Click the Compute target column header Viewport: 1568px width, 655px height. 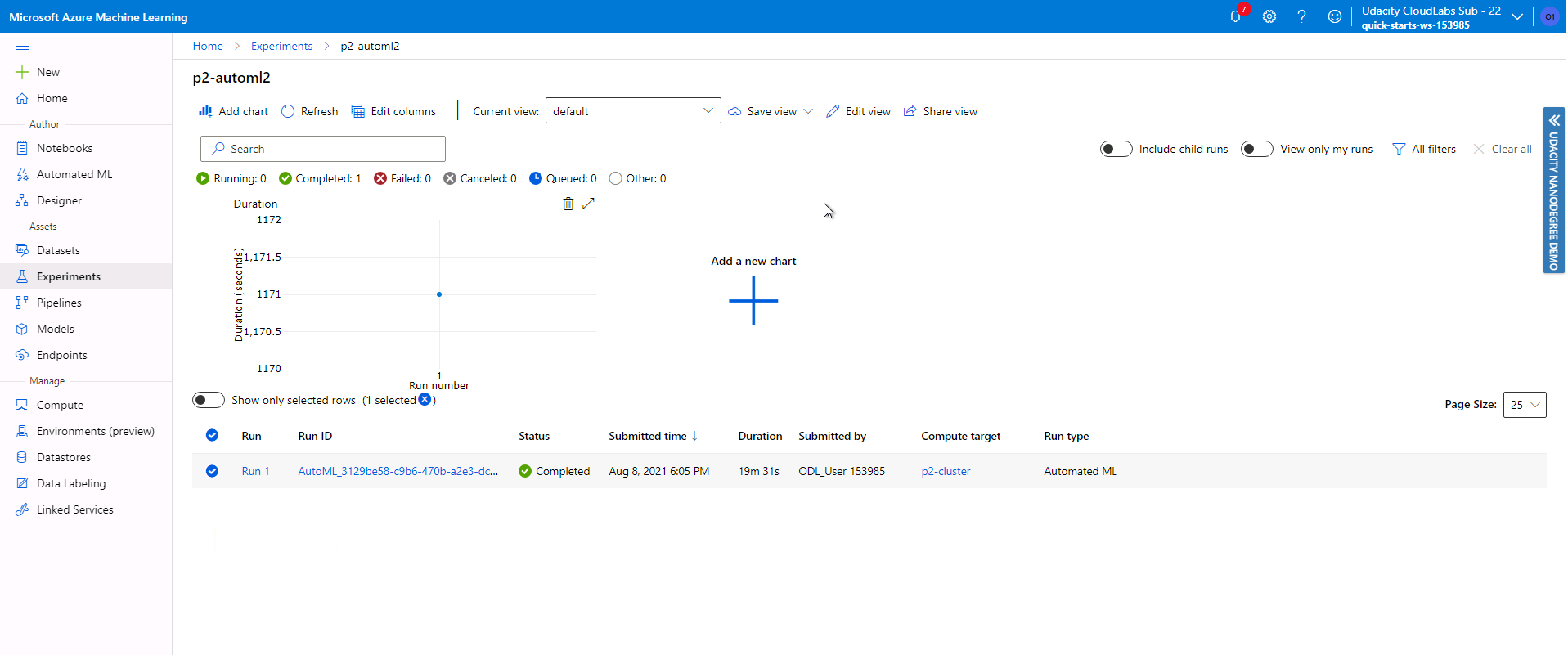point(961,436)
